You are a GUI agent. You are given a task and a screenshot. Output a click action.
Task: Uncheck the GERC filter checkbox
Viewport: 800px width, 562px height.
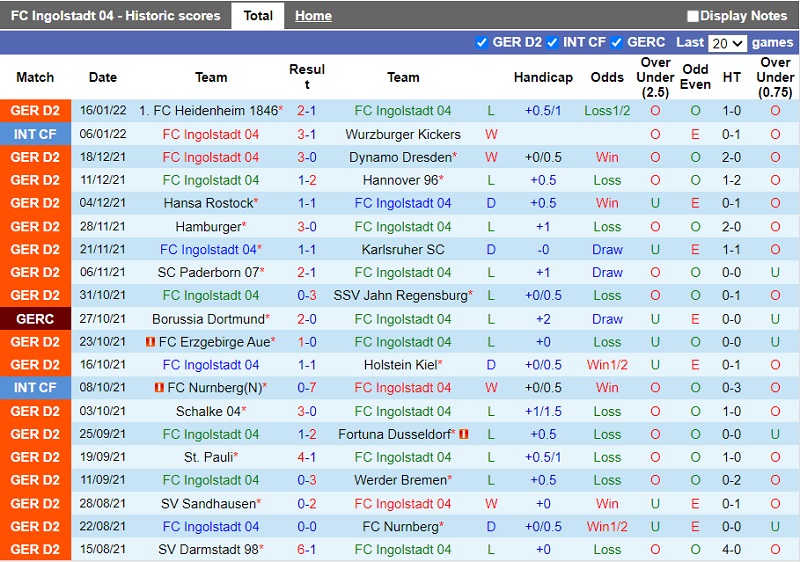pos(616,42)
